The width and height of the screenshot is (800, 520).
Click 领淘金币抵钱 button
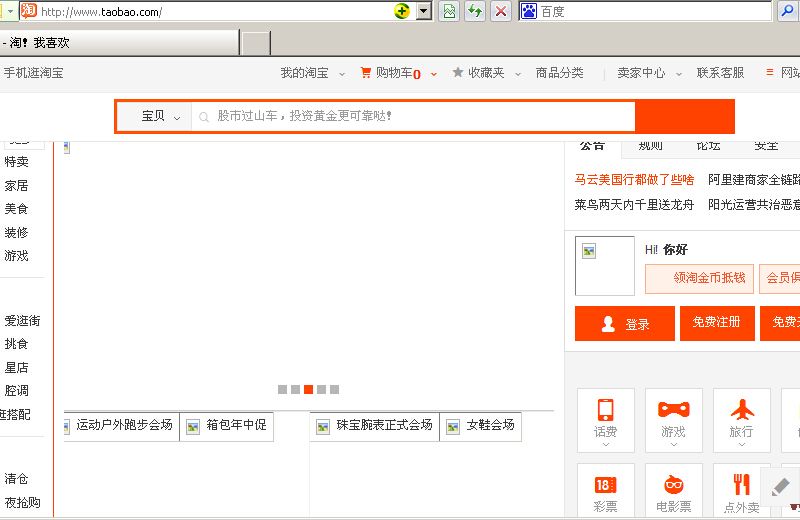tap(699, 279)
